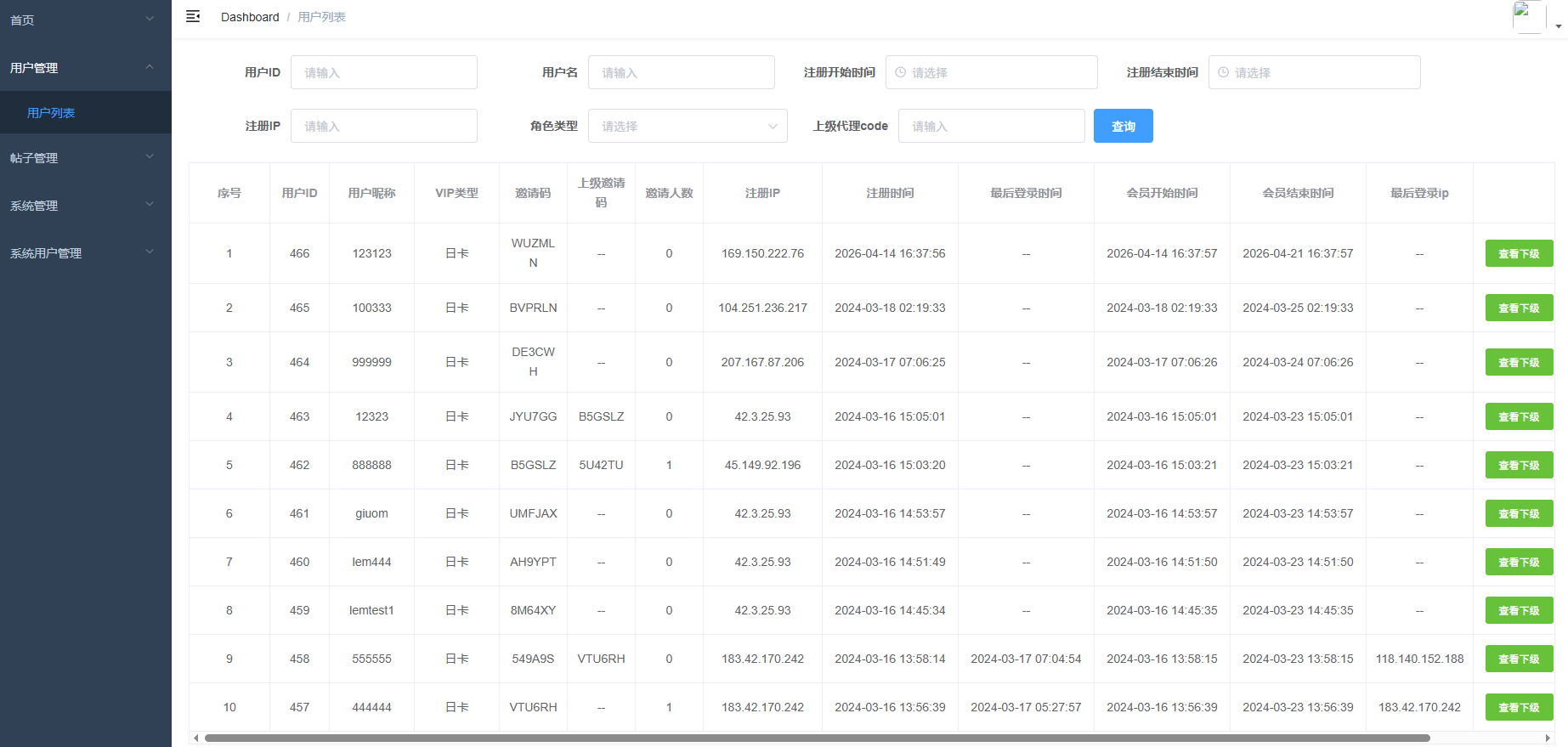Click horizontal scrollbar left arrow
The image size is (1568, 747).
coord(196,738)
